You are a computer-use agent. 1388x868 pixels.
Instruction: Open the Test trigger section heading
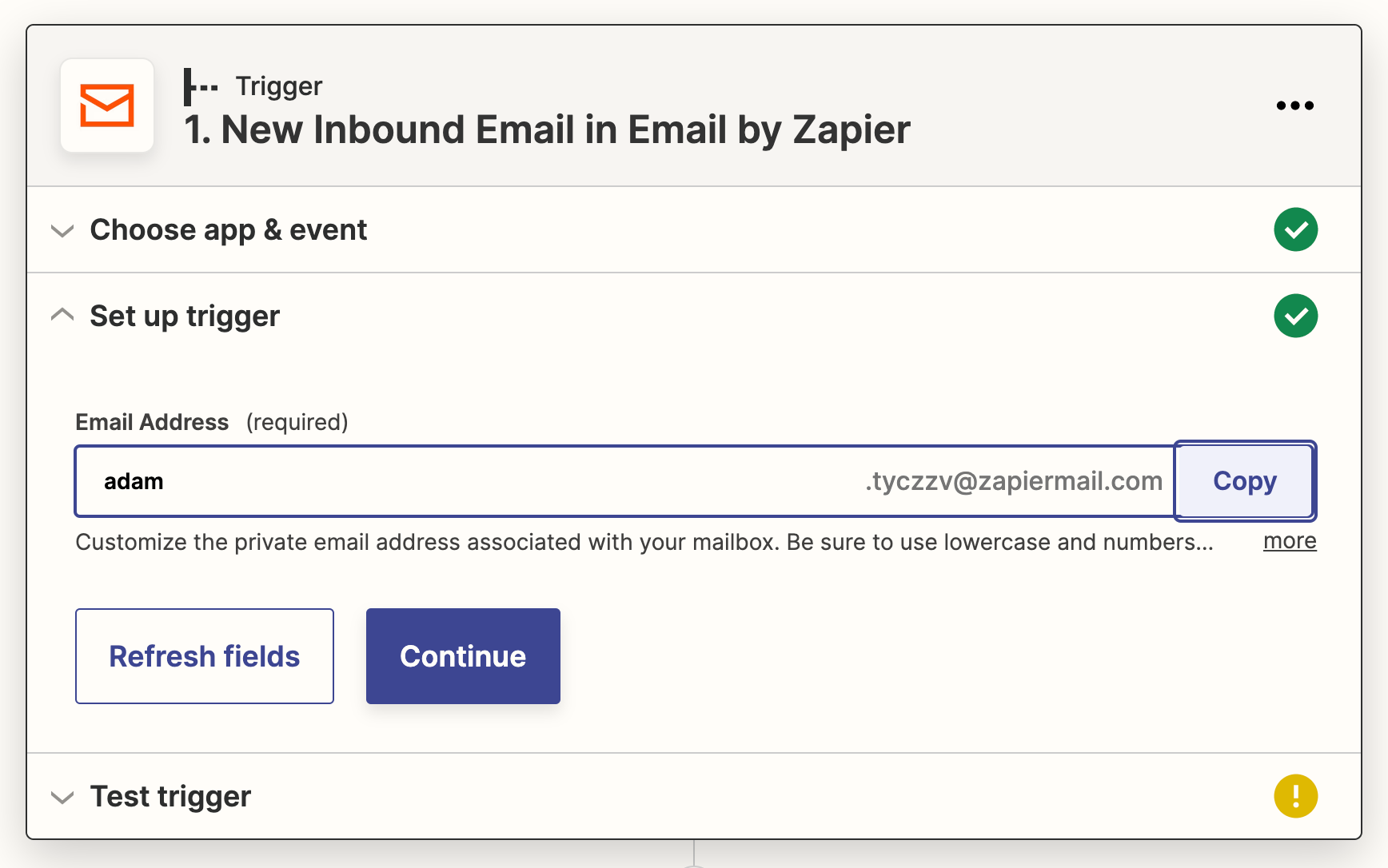[170, 797]
